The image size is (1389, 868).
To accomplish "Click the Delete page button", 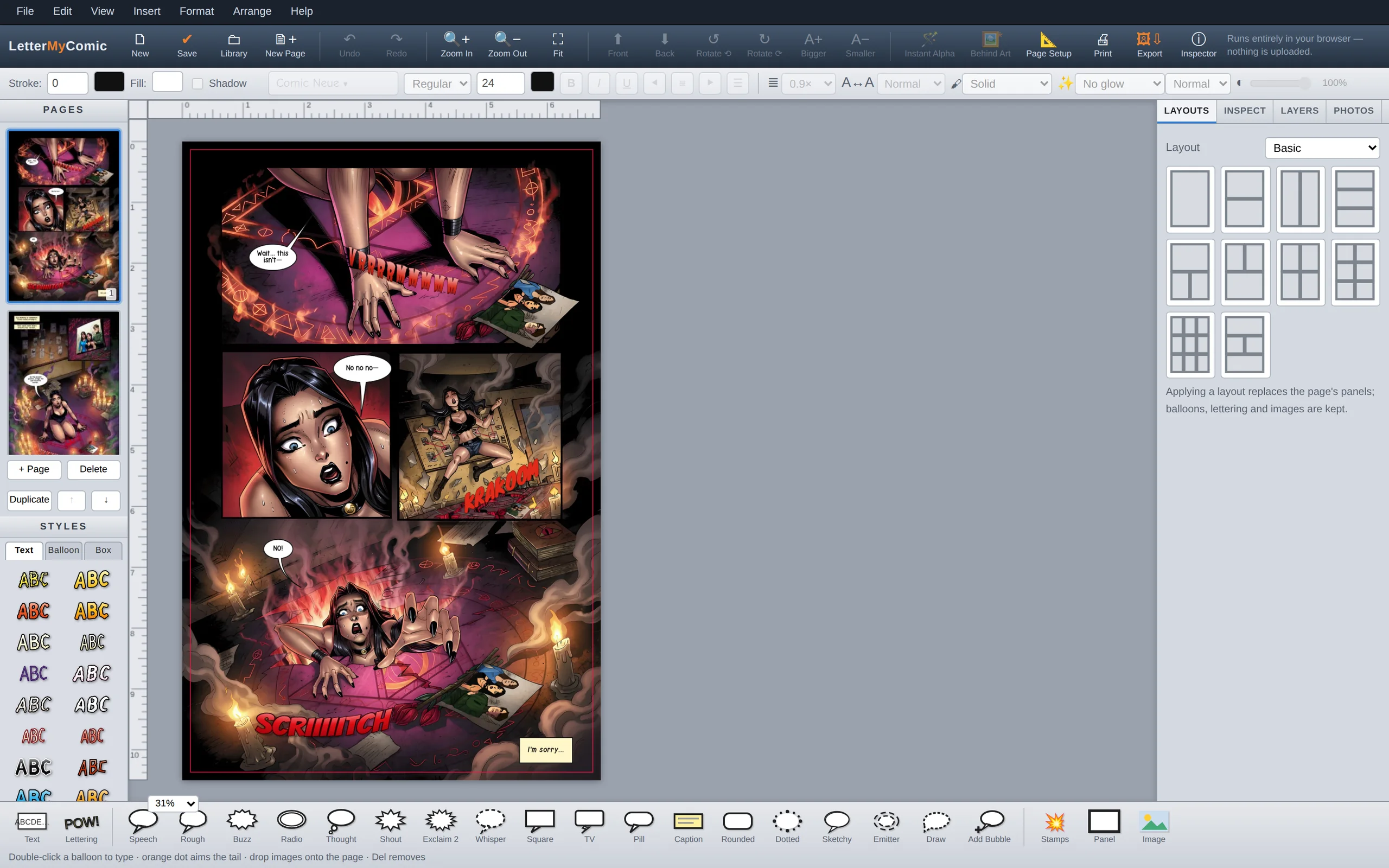I will tap(93, 469).
